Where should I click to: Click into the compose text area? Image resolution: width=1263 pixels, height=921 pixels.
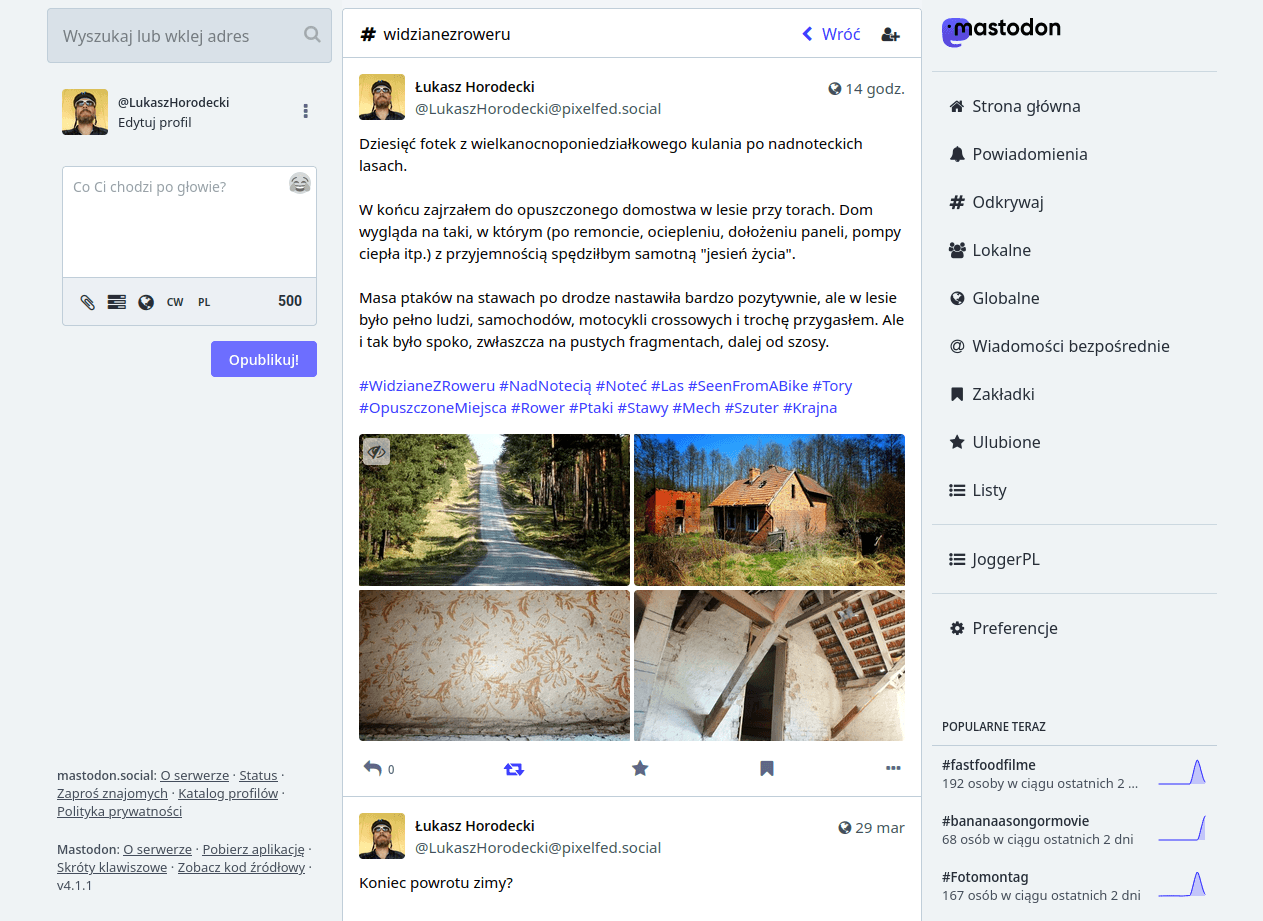(x=189, y=222)
